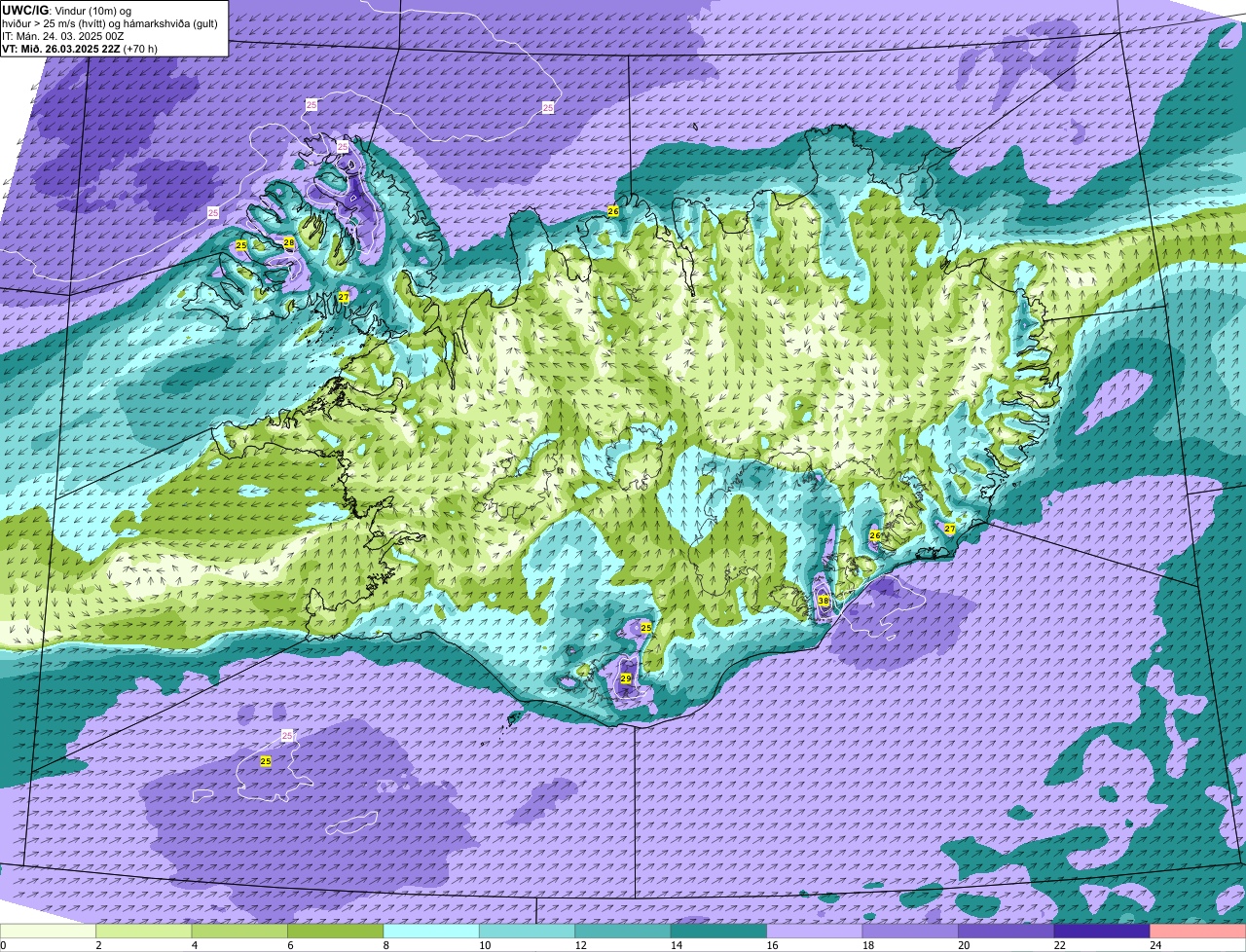The image size is (1246, 952).
Task: Select the light purple 18–20 m/s legend swatch
Action: 910,931
